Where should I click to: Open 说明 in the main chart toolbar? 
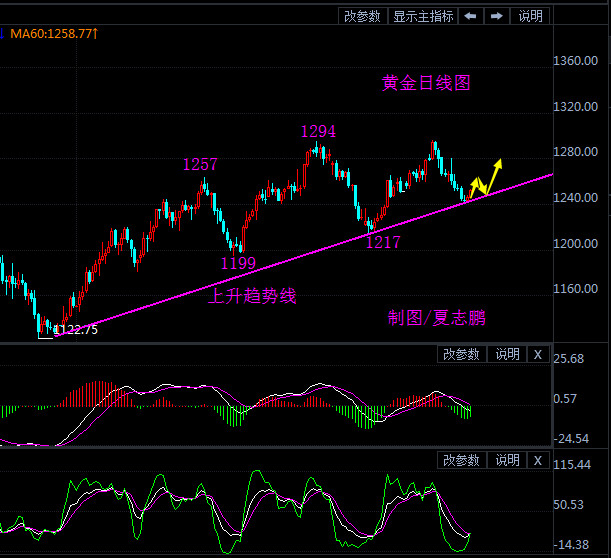[530, 16]
